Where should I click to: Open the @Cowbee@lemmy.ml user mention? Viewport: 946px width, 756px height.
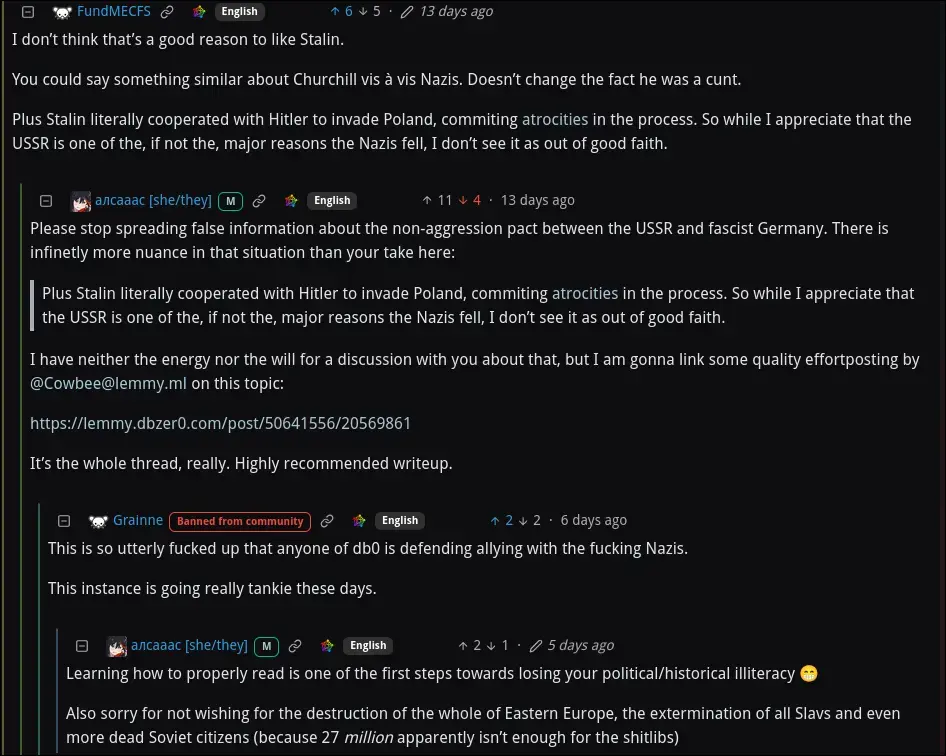[108, 383]
